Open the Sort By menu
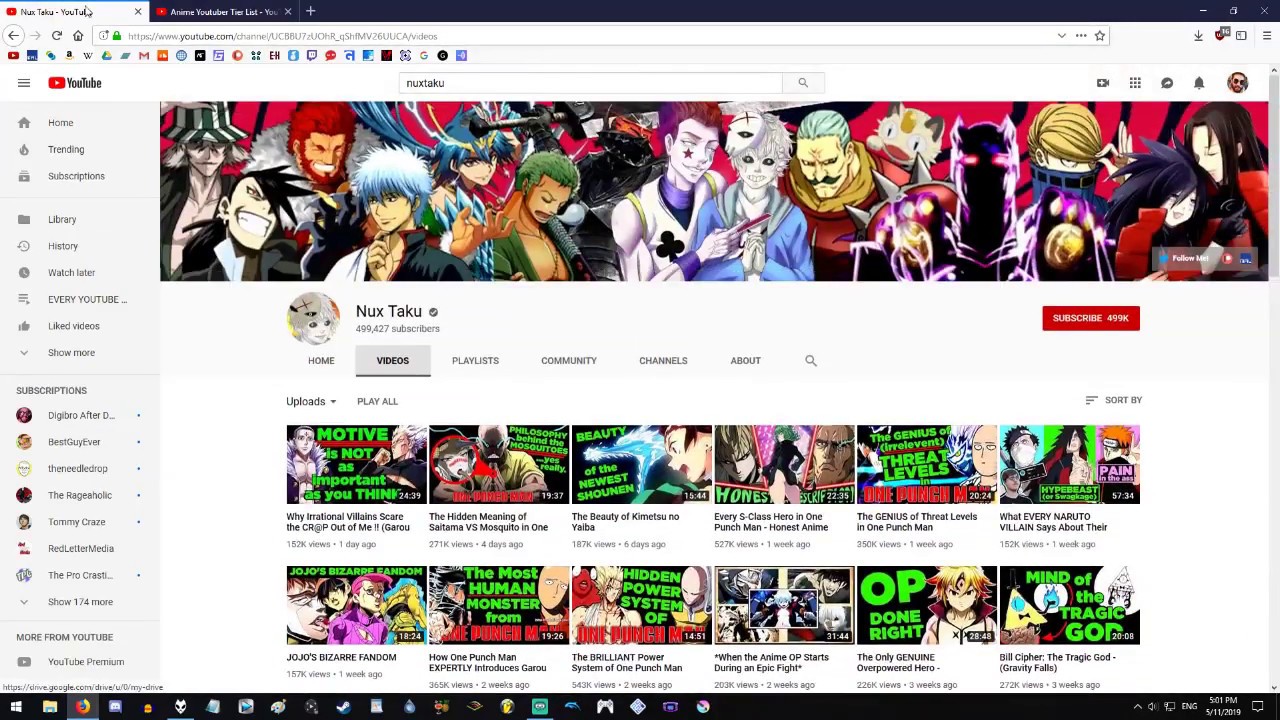 [1113, 400]
